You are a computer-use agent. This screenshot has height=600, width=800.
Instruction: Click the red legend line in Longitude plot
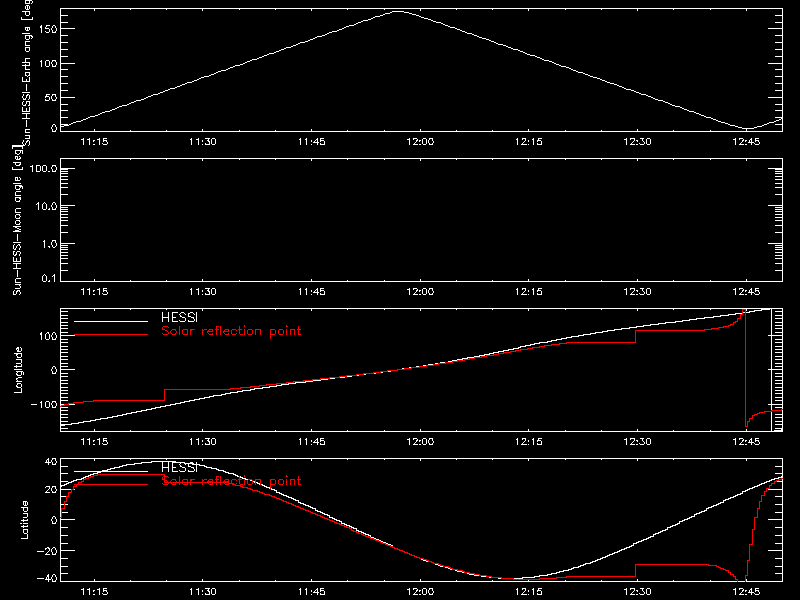[111, 335]
